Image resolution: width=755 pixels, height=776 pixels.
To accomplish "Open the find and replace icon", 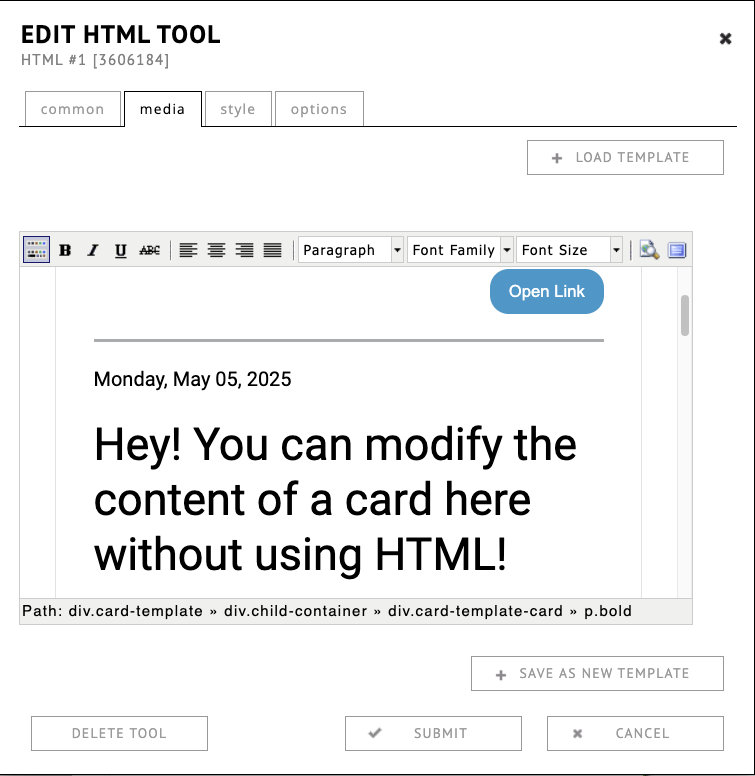I will [x=649, y=250].
